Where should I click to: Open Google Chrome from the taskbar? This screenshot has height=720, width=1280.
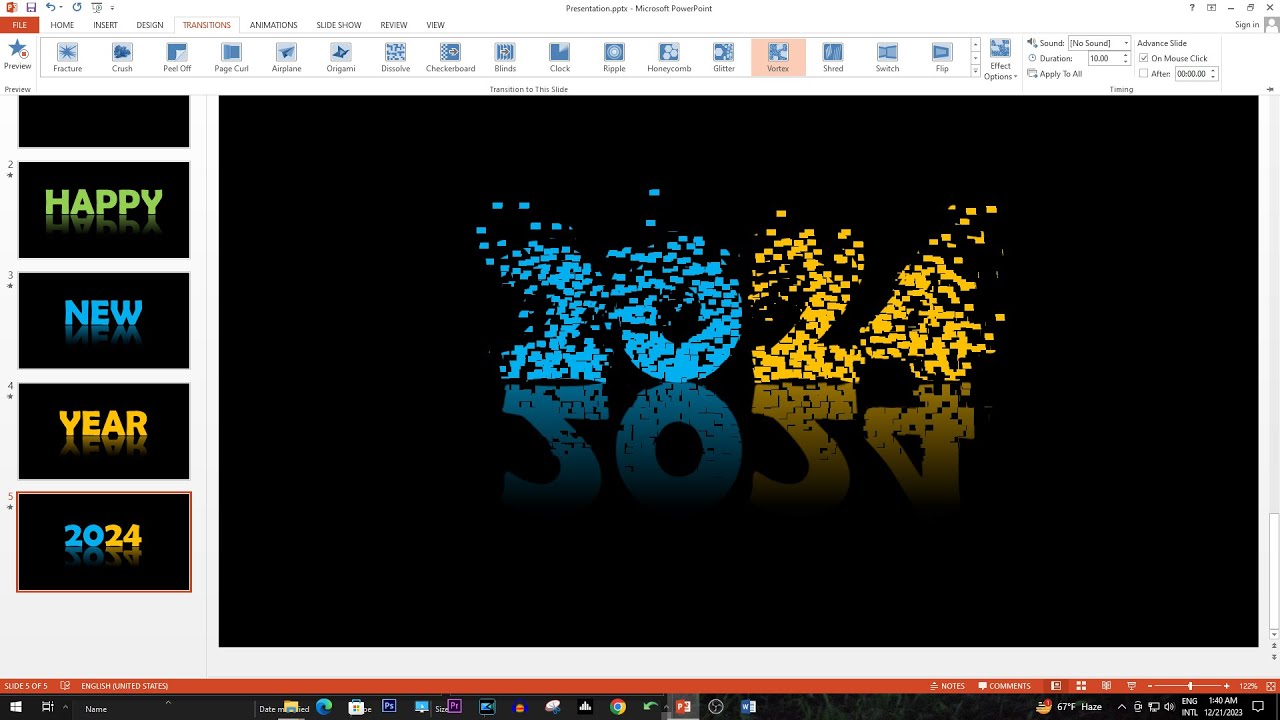tap(618, 707)
